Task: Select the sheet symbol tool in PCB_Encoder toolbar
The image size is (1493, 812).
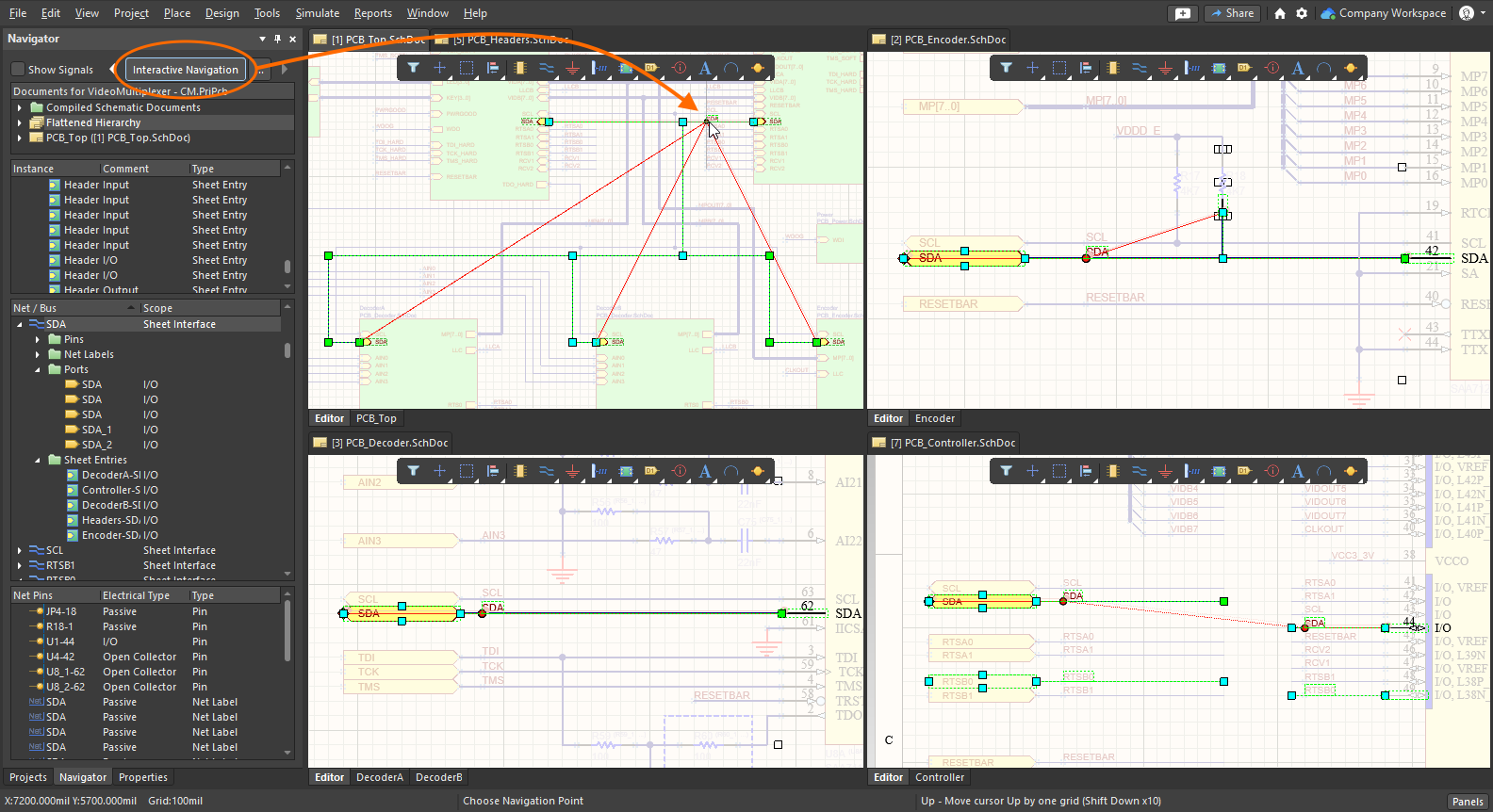Action: [1219, 68]
